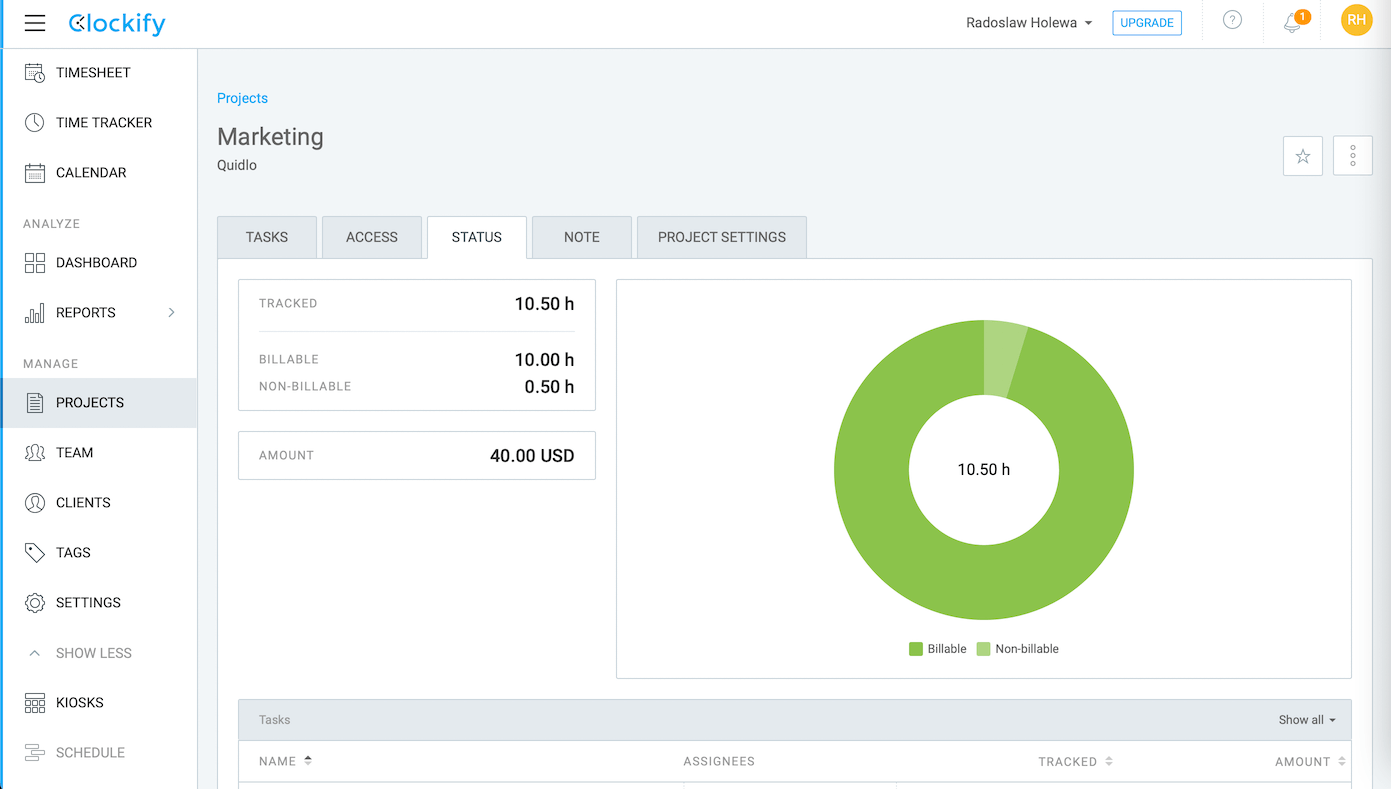Sort tasks by the Tracked column
Screen dimensions: 1391x789
[1075, 761]
